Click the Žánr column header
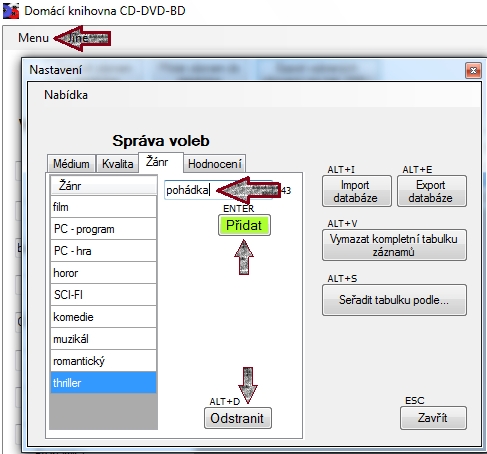487x454 pixels. 103,186
